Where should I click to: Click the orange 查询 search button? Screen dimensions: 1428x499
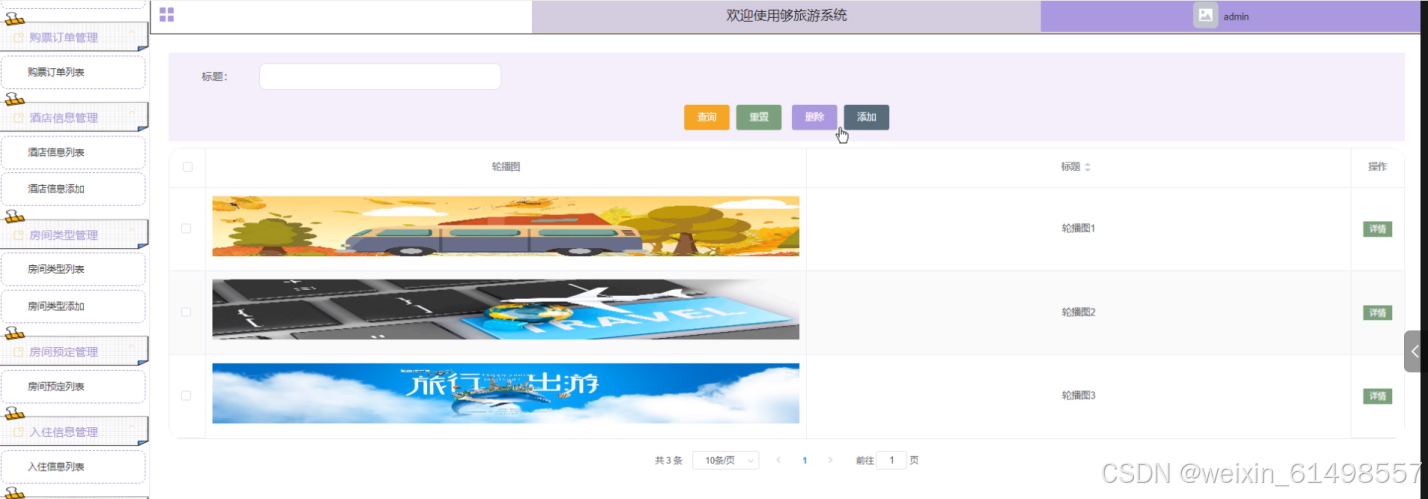pos(707,117)
